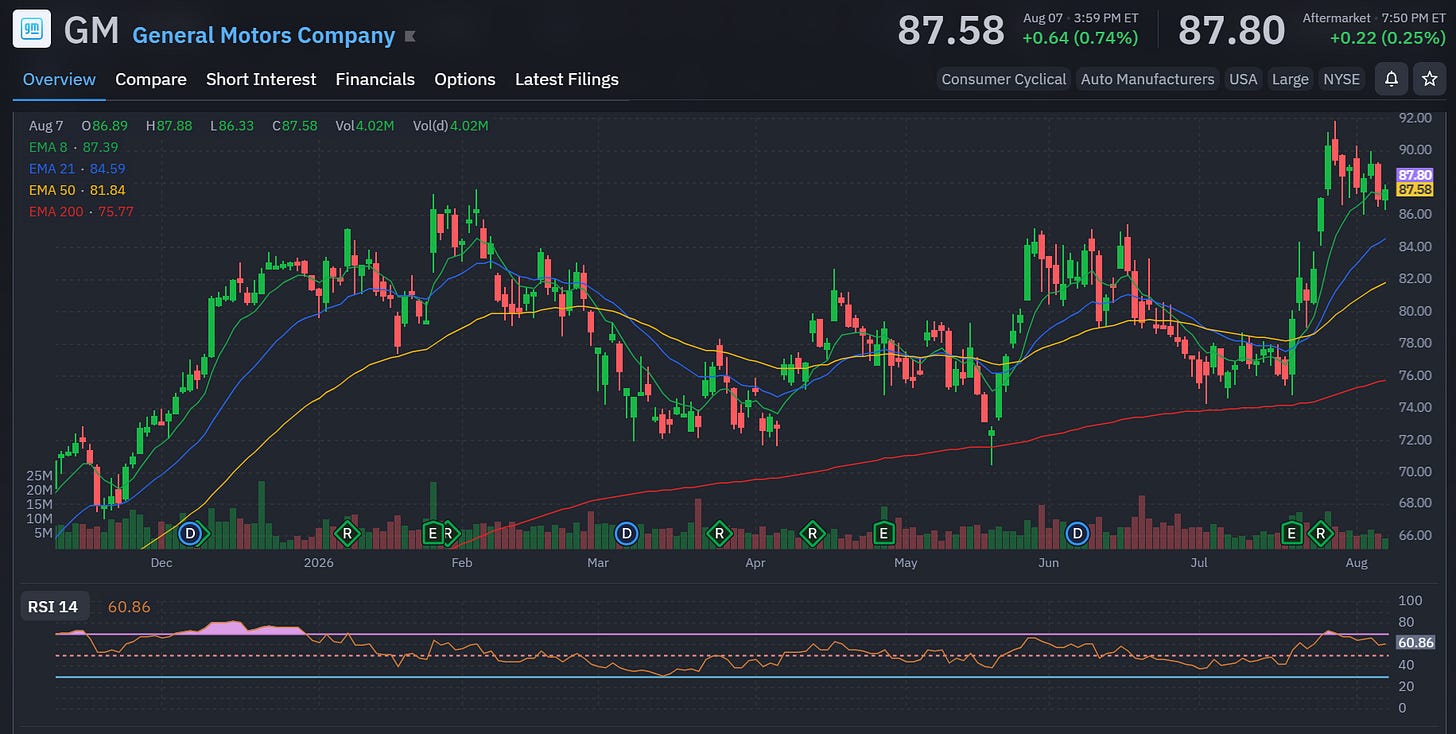Image resolution: width=1456 pixels, height=734 pixels.
Task: Click the flag icon beside General Motors Company
Action: coord(409,36)
